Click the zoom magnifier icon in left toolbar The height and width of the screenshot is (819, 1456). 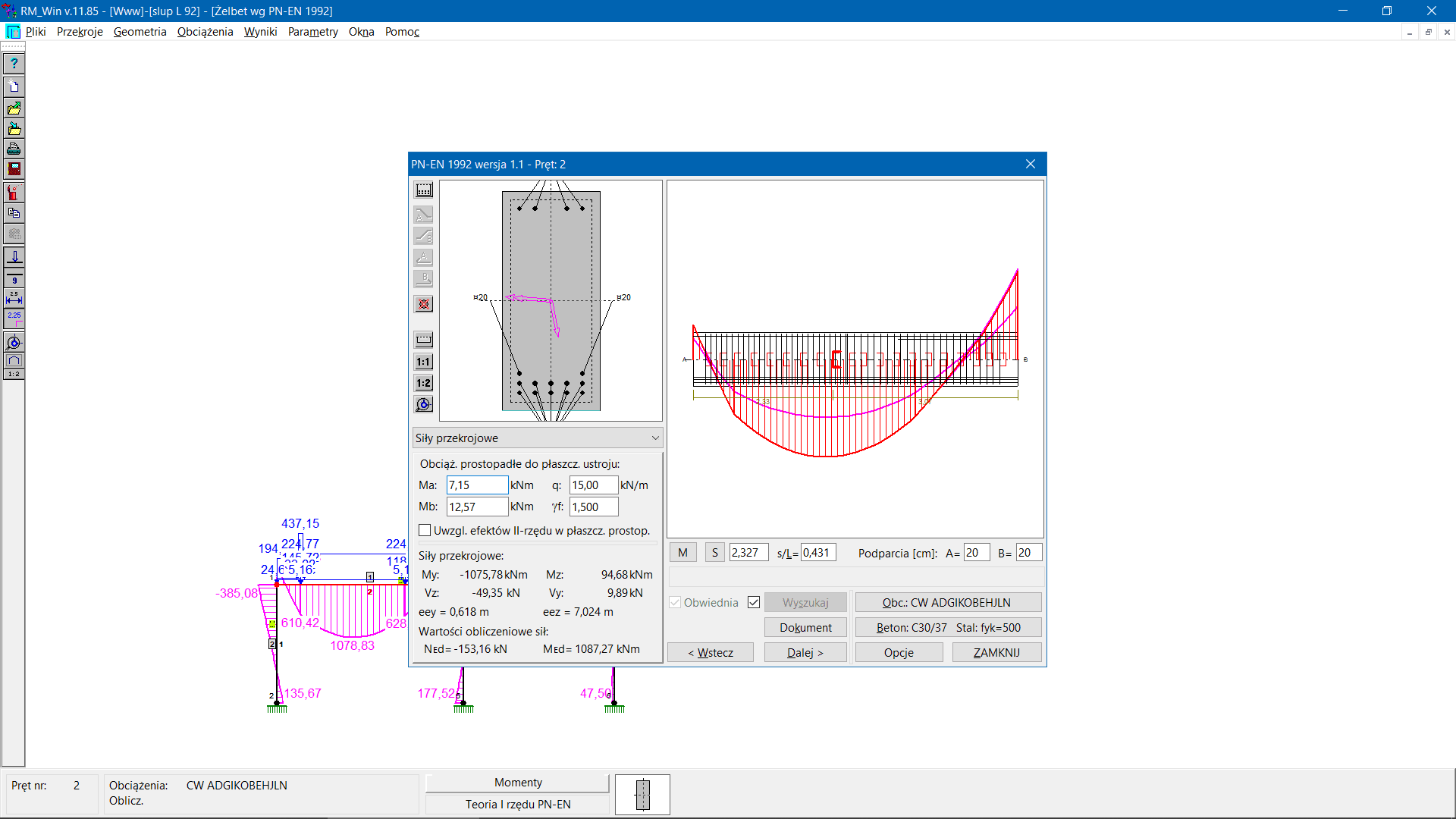(14, 343)
